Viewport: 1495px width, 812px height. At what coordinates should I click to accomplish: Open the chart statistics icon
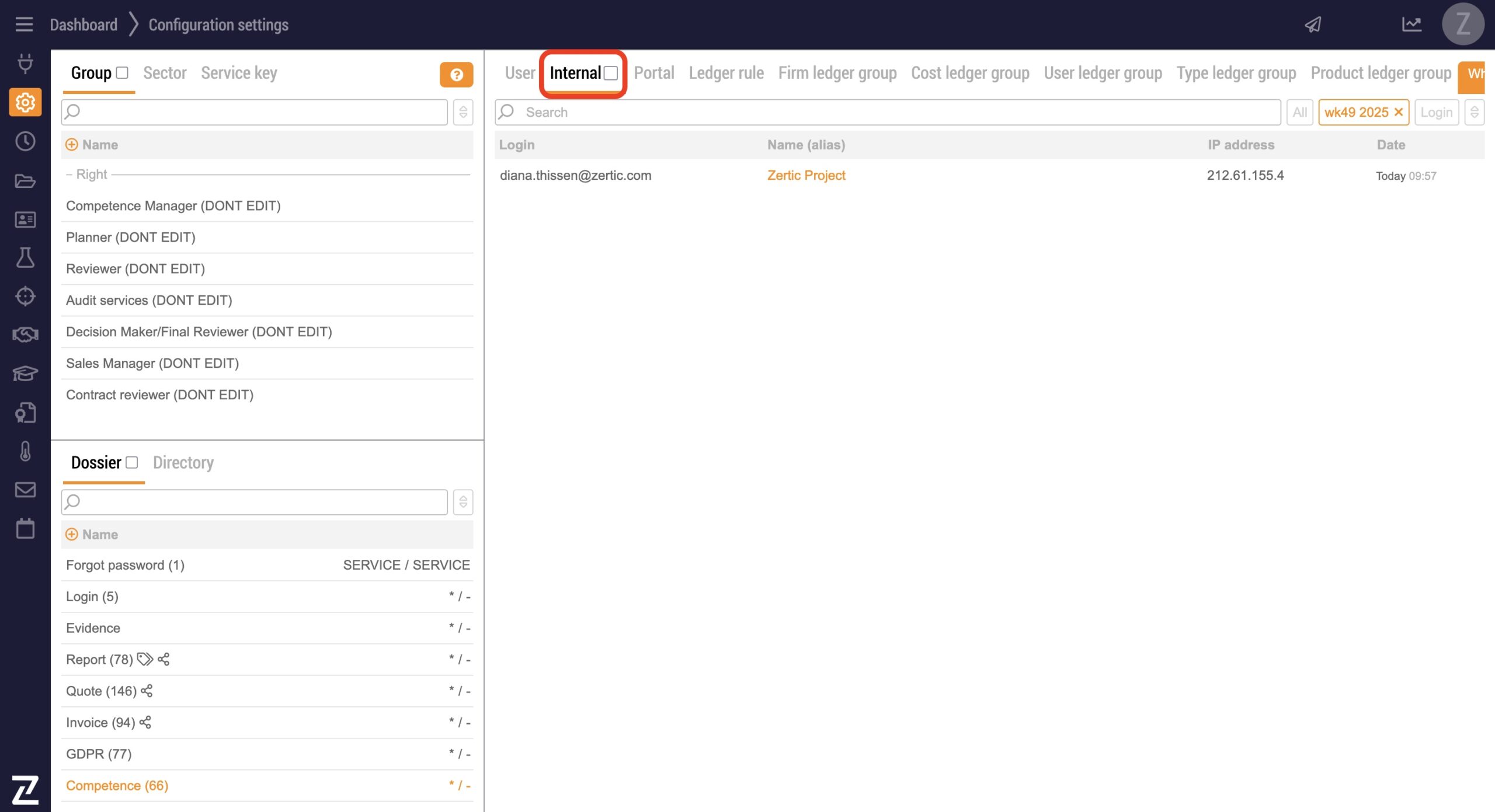click(1411, 25)
